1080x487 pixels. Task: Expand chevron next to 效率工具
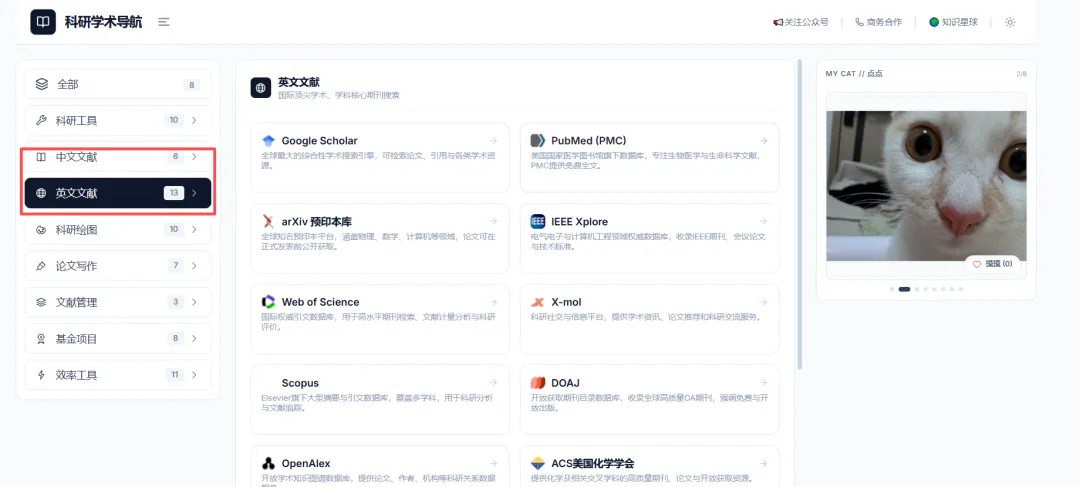click(x=194, y=375)
